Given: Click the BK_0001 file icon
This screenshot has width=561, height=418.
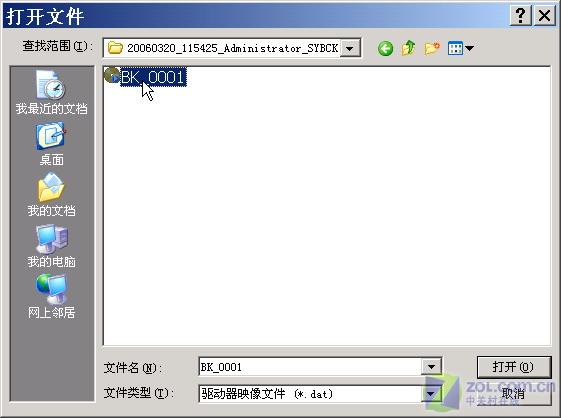Looking at the screenshot, I should point(112,75).
